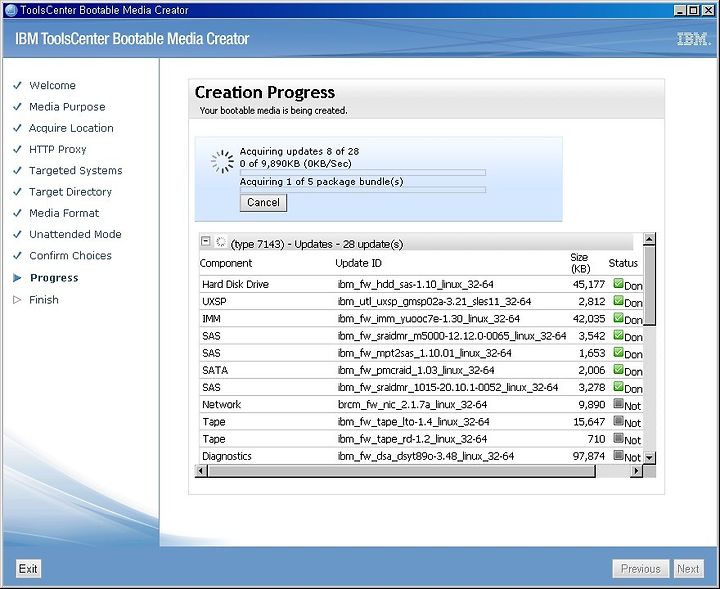Click the gray status icon for tape_rd row
720x589 pixels.
pyautogui.click(x=618, y=438)
